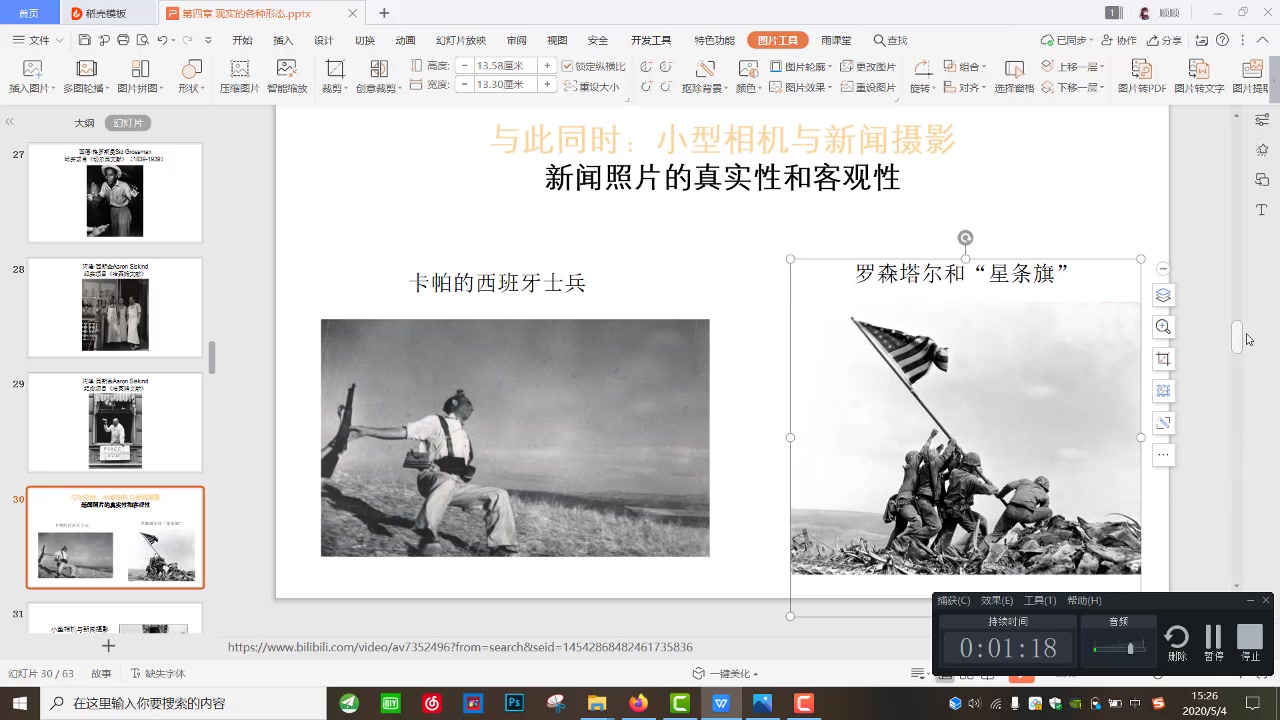Open the Group (组合) dropdown
Image resolution: width=1280 pixels, height=720 pixels.
click(965, 66)
